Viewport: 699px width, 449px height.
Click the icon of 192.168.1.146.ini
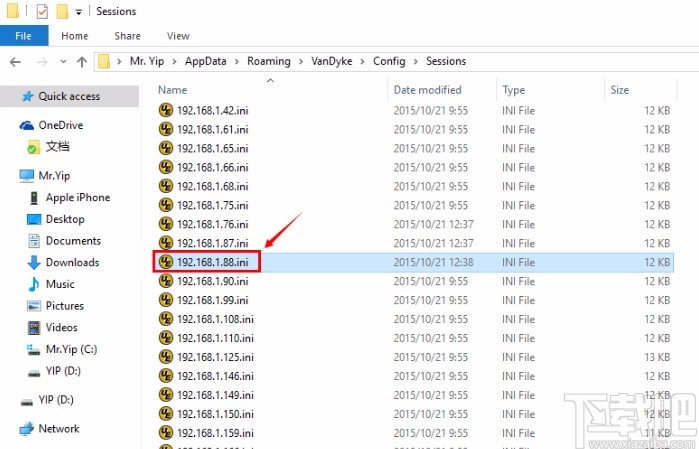(x=166, y=376)
